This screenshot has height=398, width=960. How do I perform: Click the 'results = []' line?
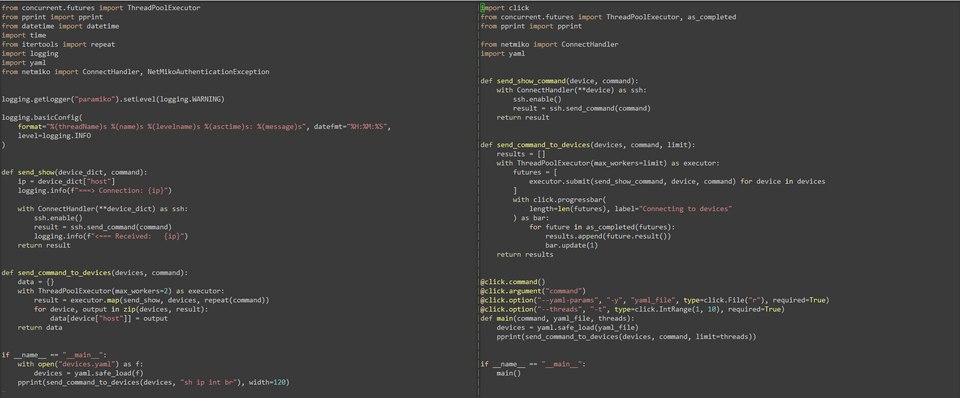click(521, 154)
